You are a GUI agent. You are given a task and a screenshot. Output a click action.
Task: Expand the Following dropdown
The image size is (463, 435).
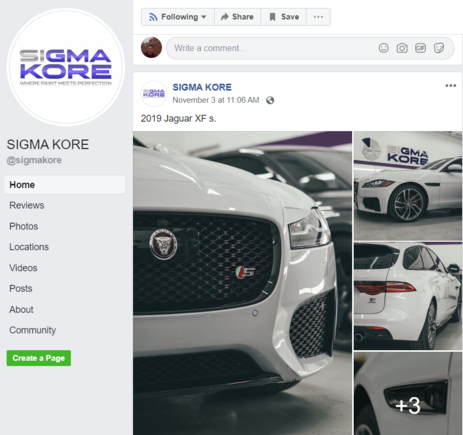(x=178, y=17)
